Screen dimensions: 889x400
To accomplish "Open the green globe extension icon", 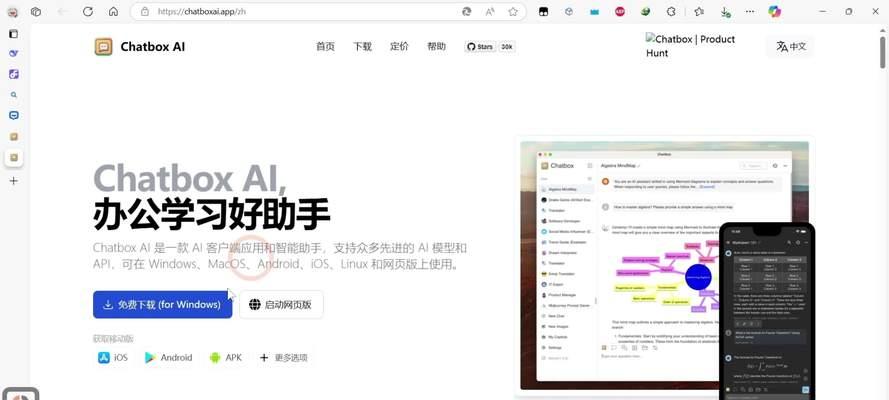I will coord(645,11).
